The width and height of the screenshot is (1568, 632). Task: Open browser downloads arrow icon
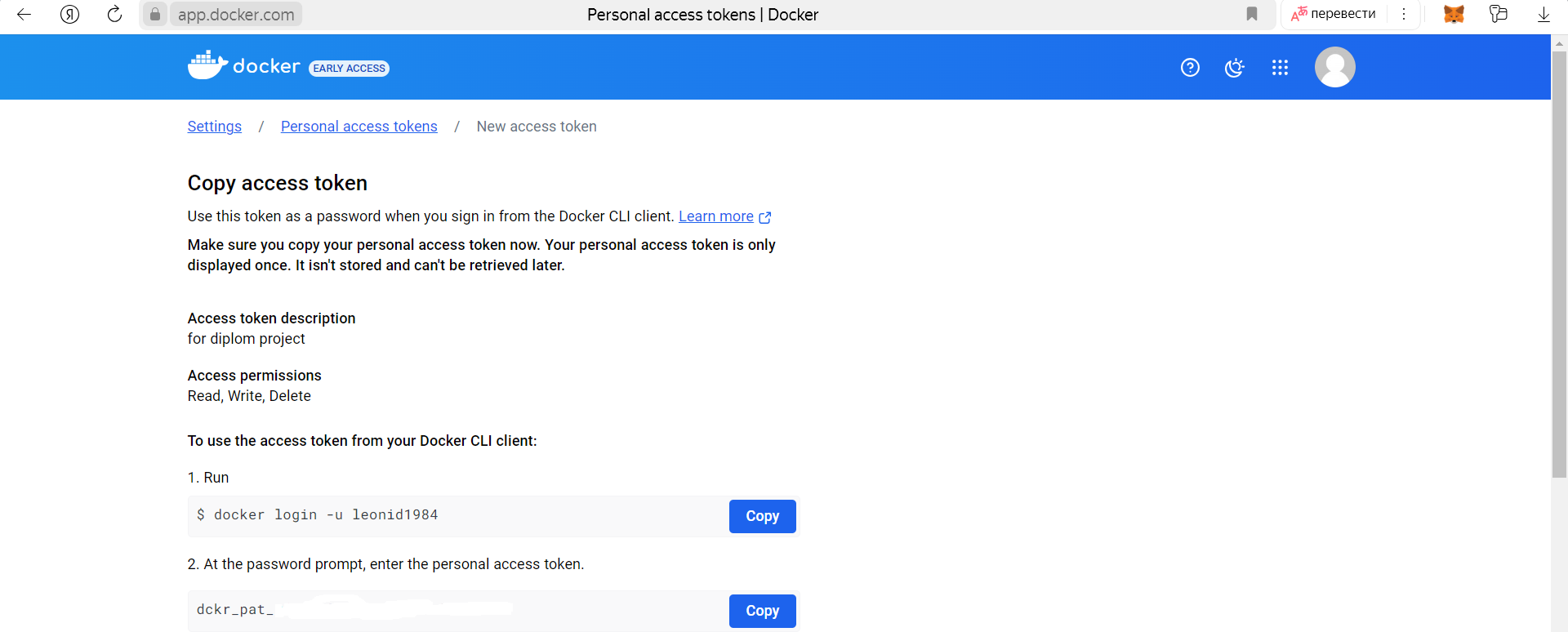pyautogui.click(x=1543, y=14)
